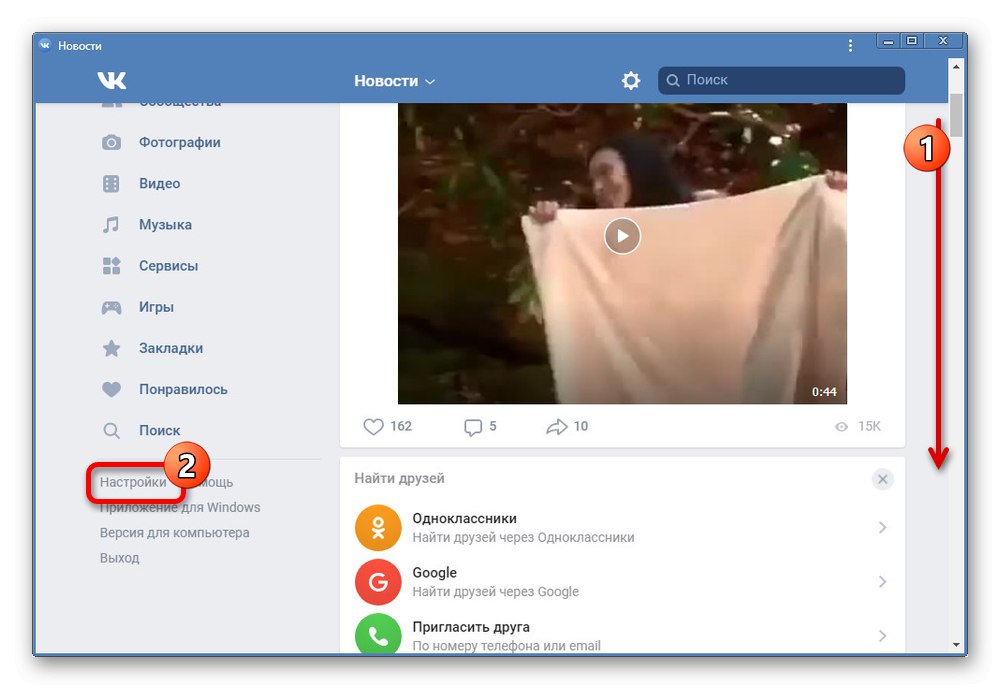The height and width of the screenshot is (689, 1000).
Task: Open the news feed settings gear
Action: point(631,80)
